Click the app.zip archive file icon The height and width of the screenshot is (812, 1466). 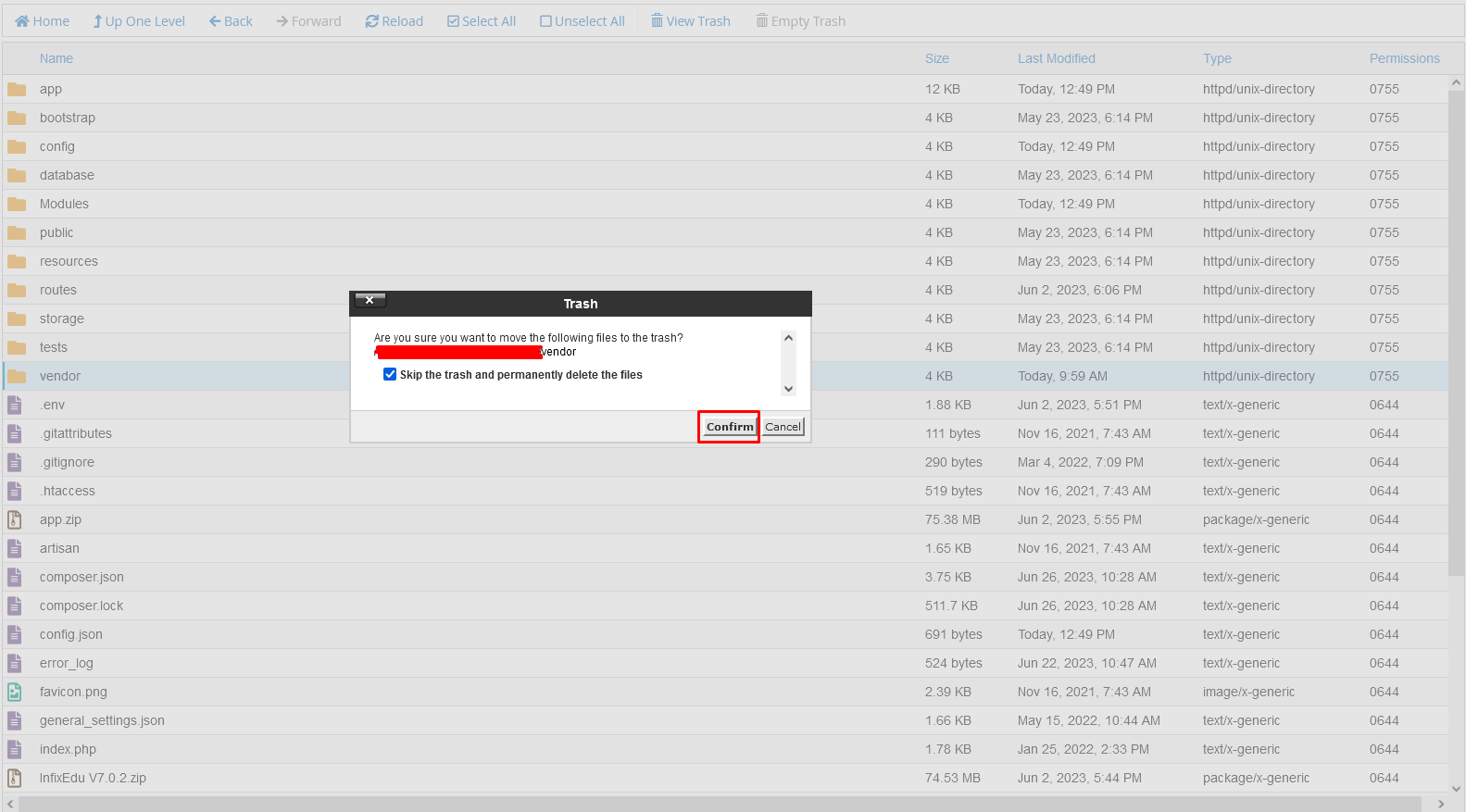(x=15, y=519)
